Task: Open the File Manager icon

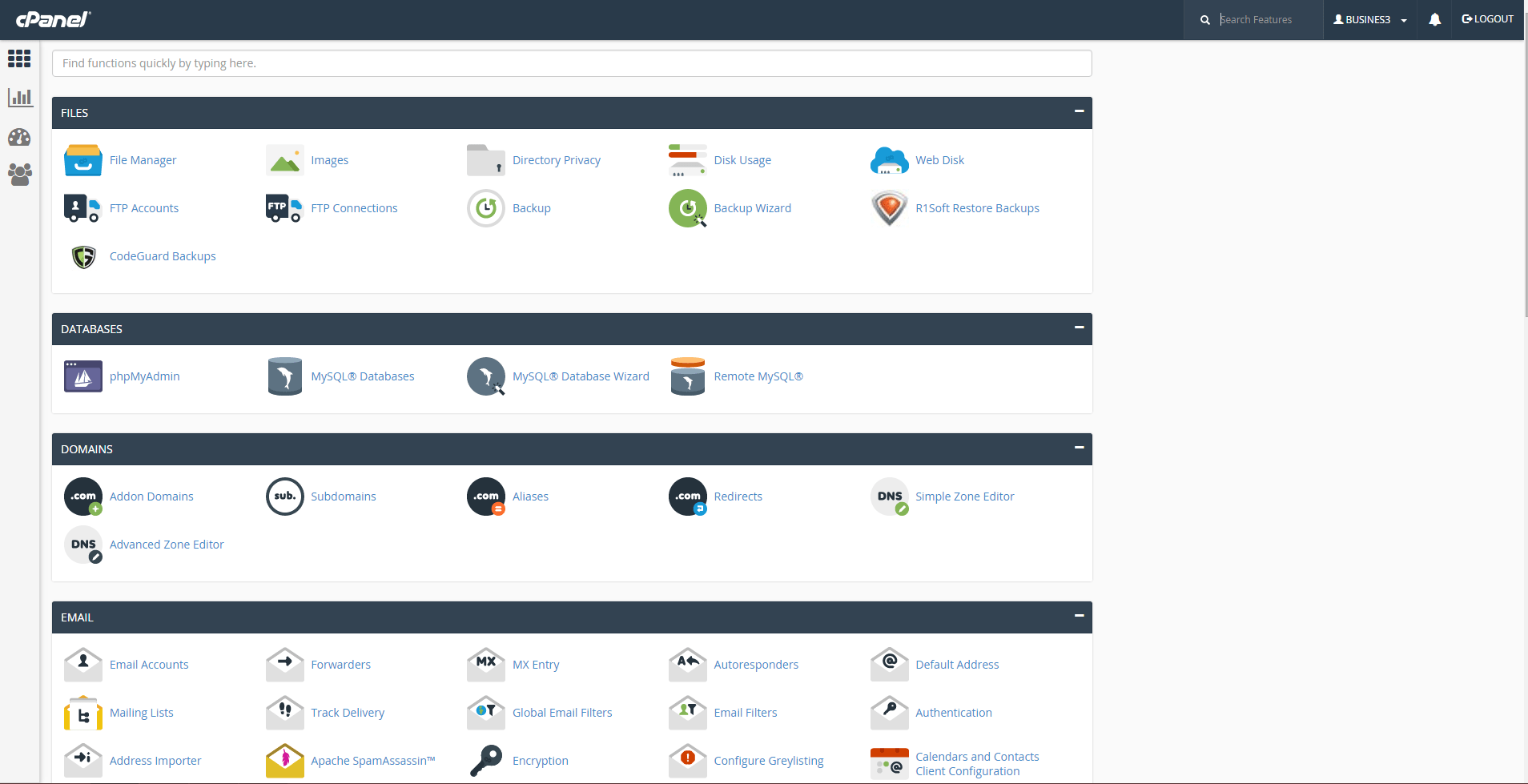Action: pos(83,160)
